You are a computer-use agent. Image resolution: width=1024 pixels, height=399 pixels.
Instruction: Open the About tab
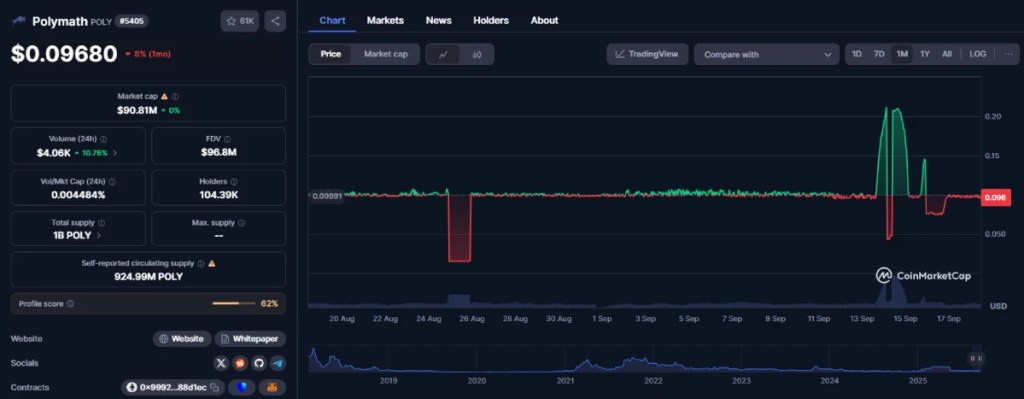click(545, 20)
